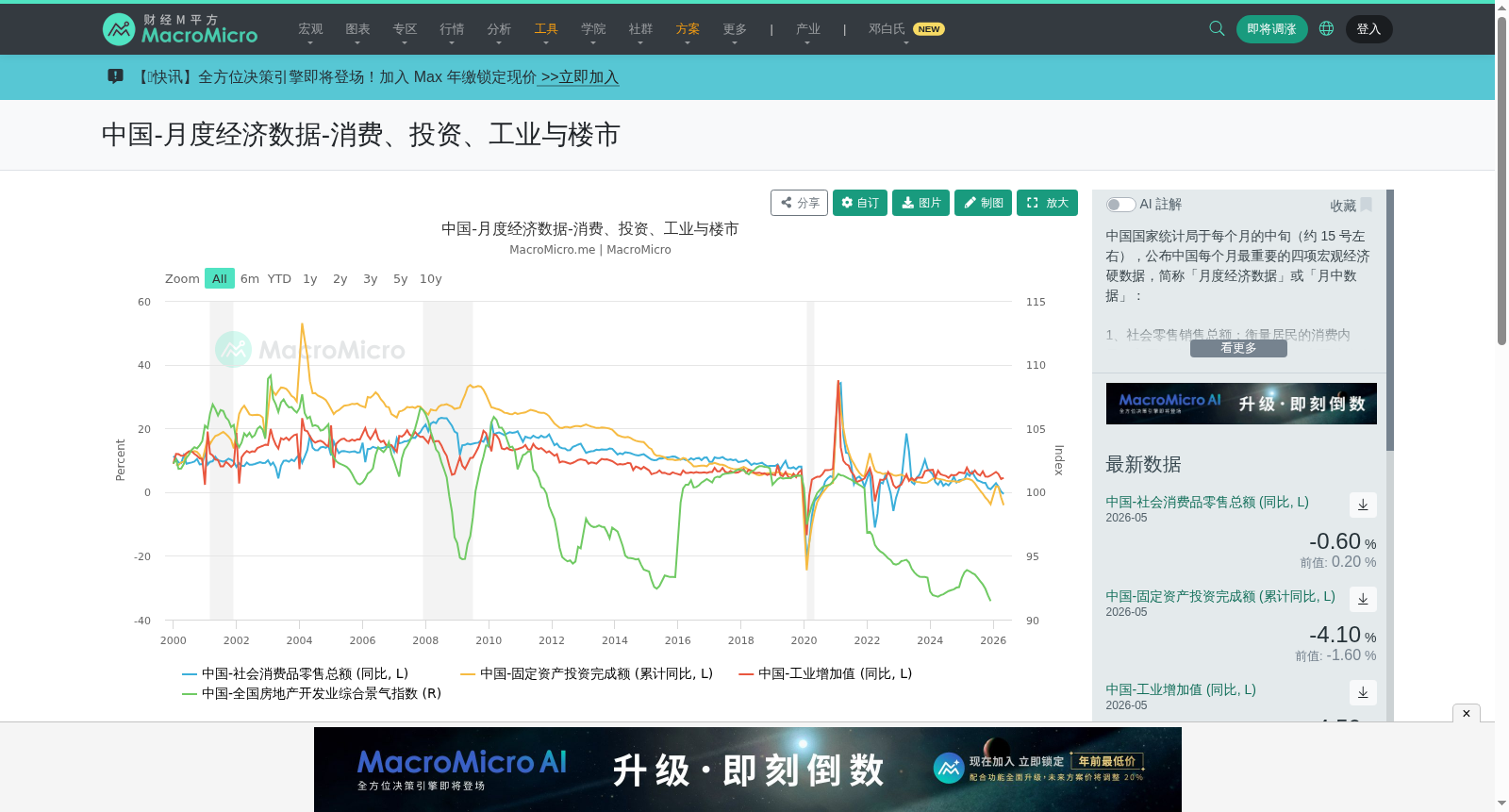Screen dimensions: 1509x812
Task: Expand the 宏观 dropdown menu
Action: [x=310, y=30]
